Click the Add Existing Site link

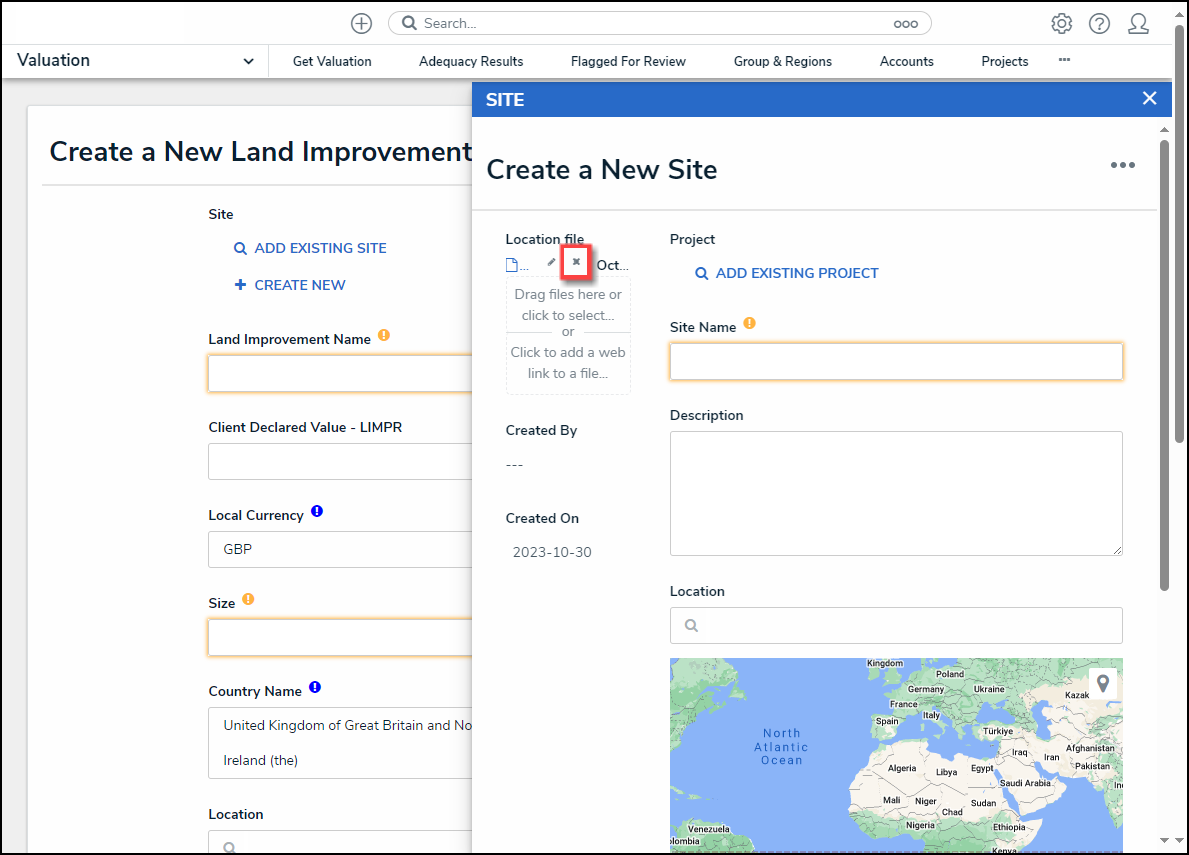coord(310,248)
